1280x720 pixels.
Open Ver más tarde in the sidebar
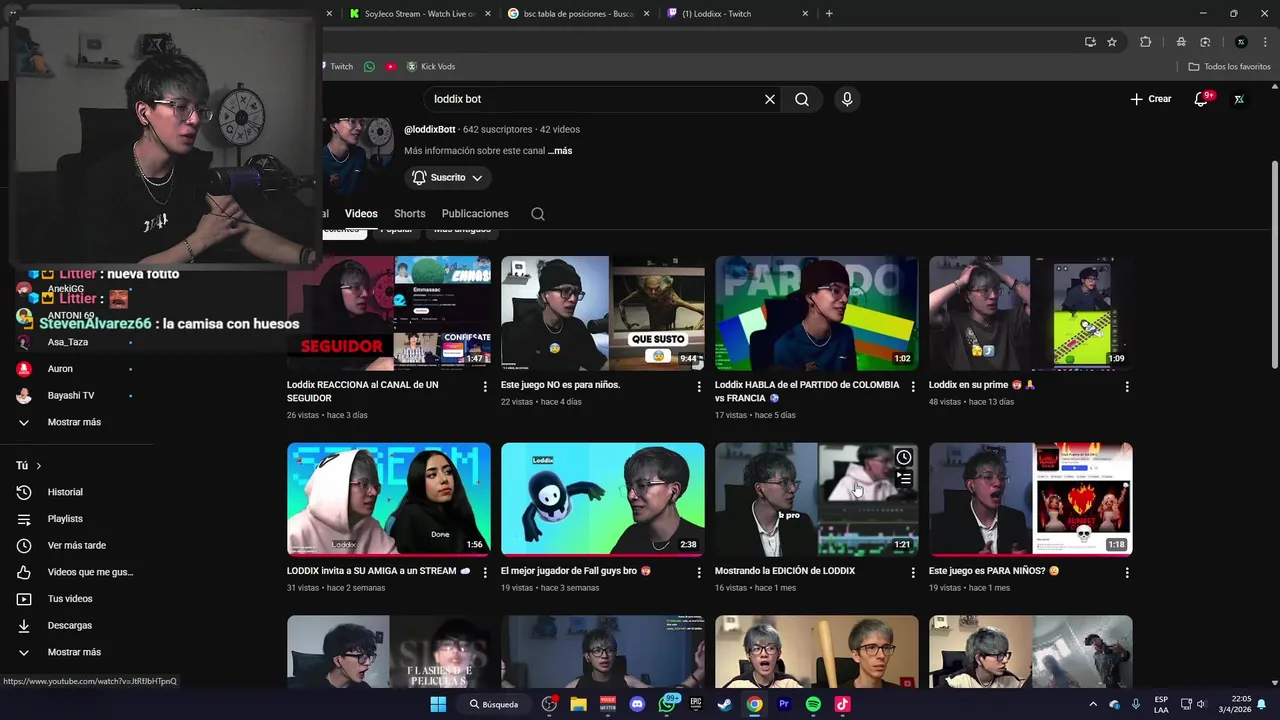(x=76, y=545)
